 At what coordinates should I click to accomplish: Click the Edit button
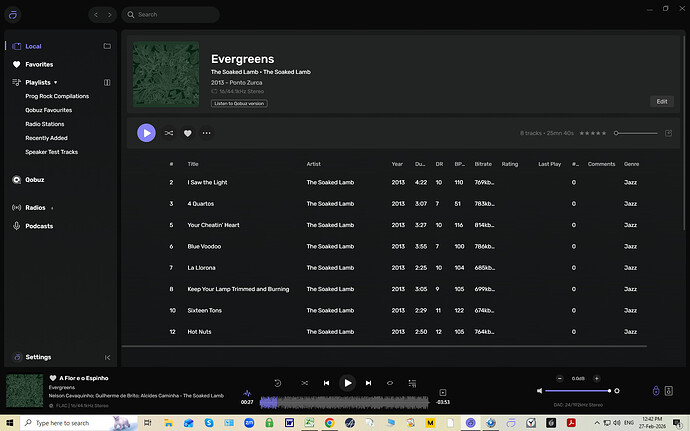click(661, 101)
